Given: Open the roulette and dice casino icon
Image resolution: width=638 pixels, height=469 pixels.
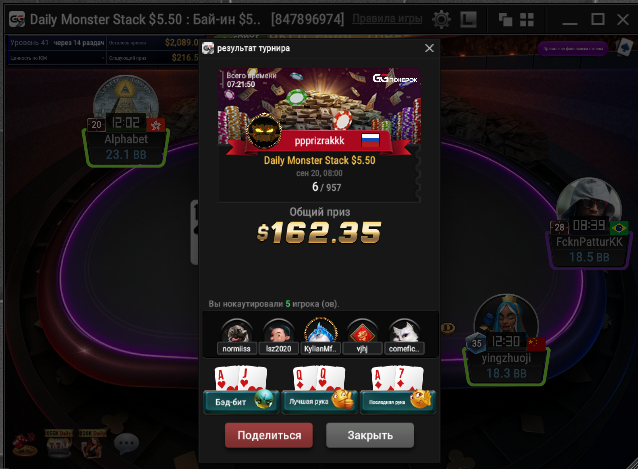Looking at the screenshot, I should (x=25, y=444).
